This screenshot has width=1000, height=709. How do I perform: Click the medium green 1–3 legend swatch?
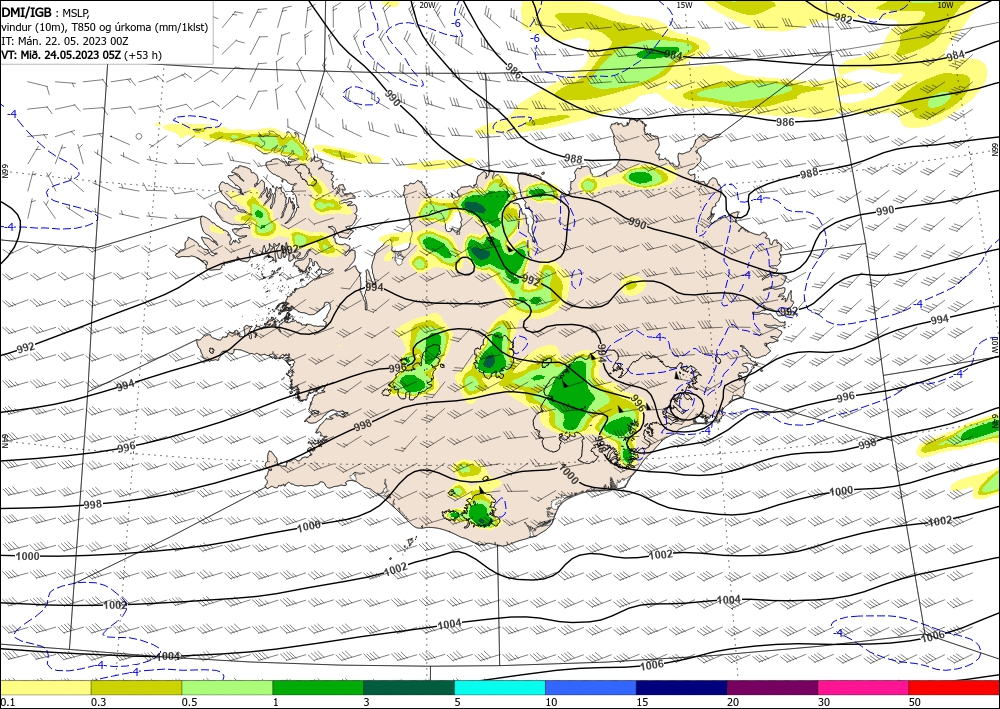point(318,687)
